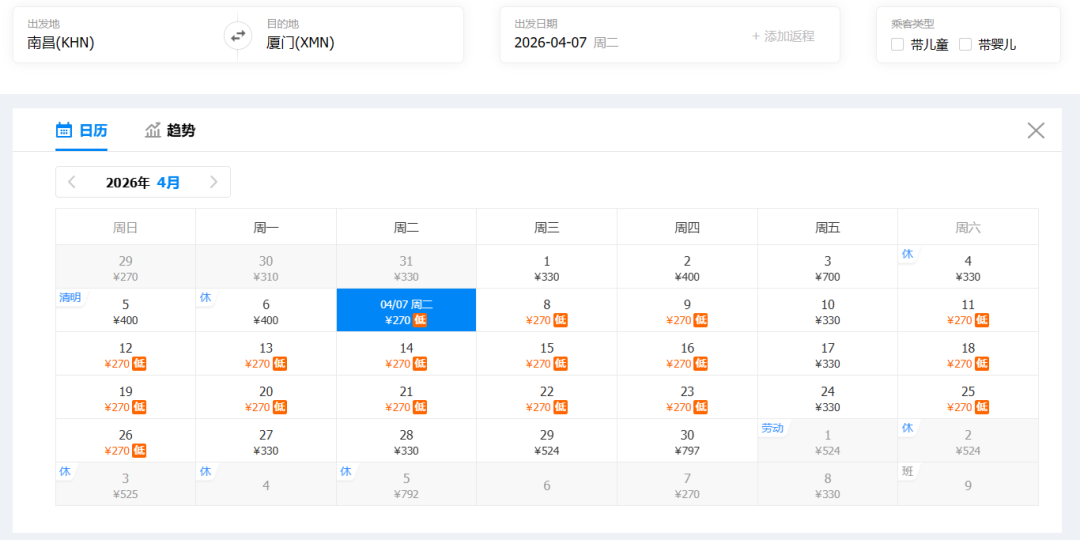Select March 31 priced ¥330
This screenshot has height=540, width=1080.
tap(406, 267)
